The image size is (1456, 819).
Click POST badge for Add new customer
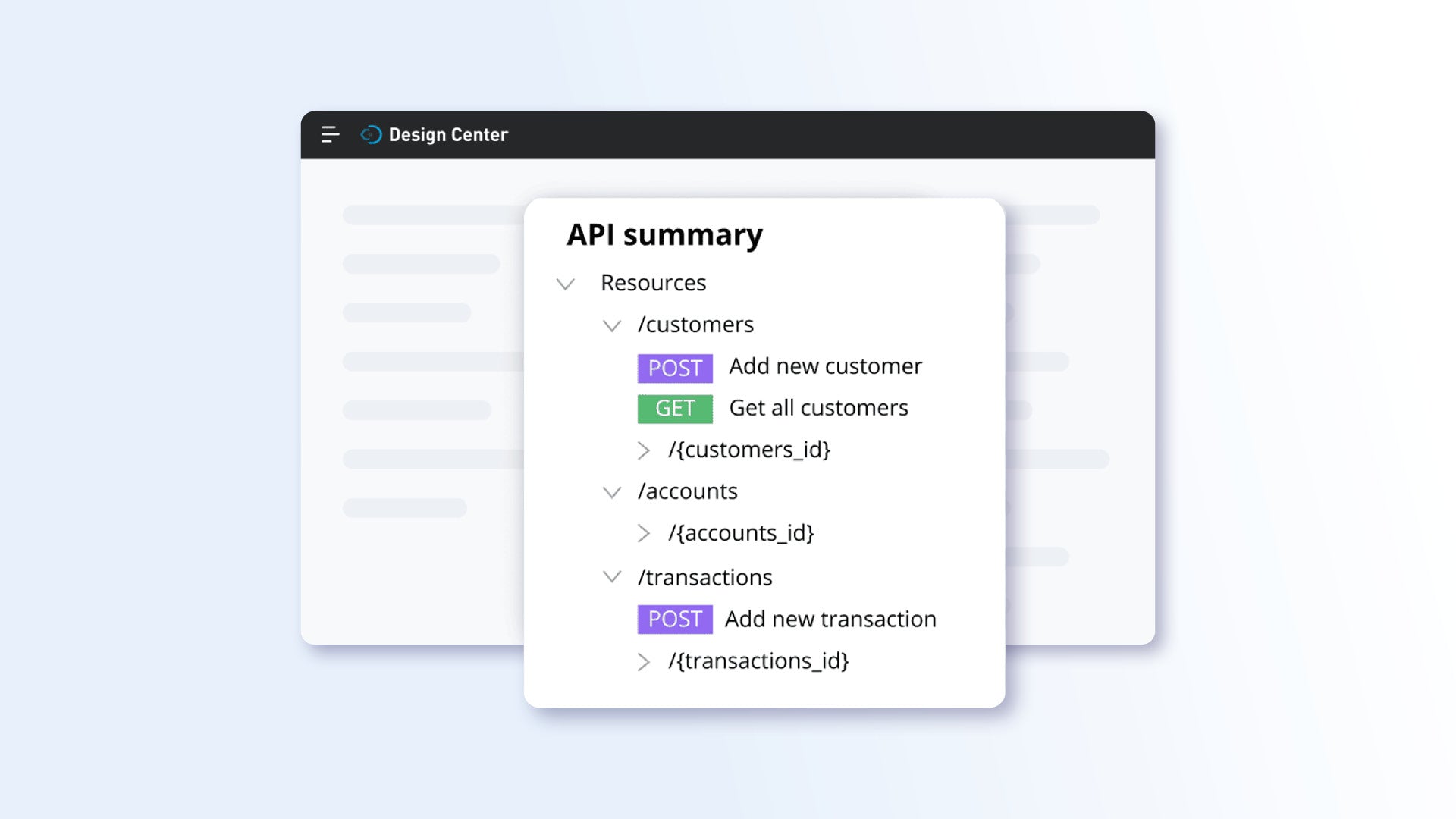tap(675, 369)
